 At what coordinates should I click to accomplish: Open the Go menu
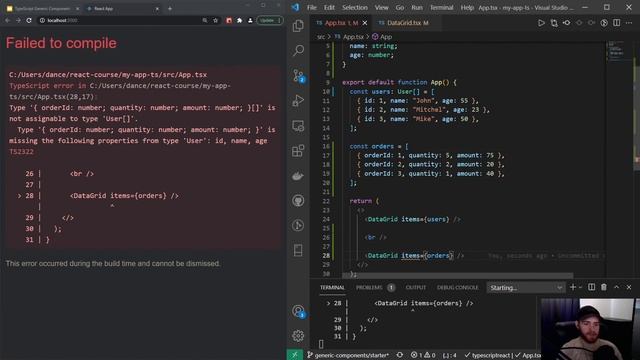coord(400,7)
